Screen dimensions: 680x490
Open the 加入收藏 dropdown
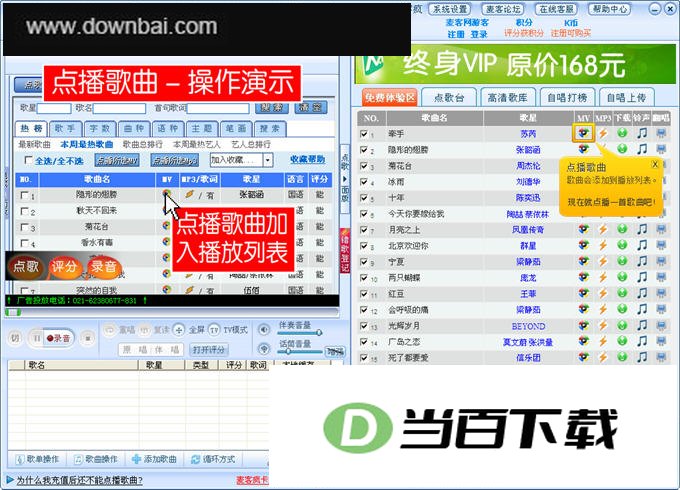pos(268,160)
